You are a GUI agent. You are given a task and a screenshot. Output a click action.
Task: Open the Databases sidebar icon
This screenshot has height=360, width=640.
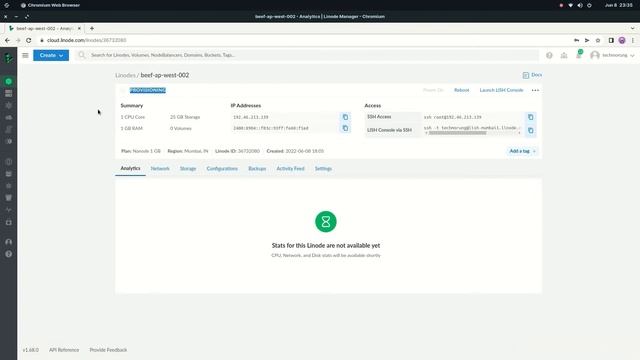tap(9, 174)
